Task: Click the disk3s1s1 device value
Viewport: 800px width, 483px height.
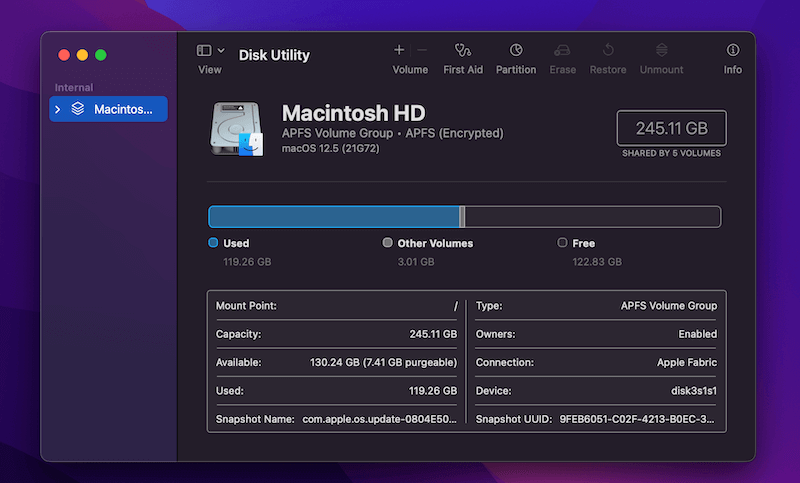Action: tap(690, 391)
